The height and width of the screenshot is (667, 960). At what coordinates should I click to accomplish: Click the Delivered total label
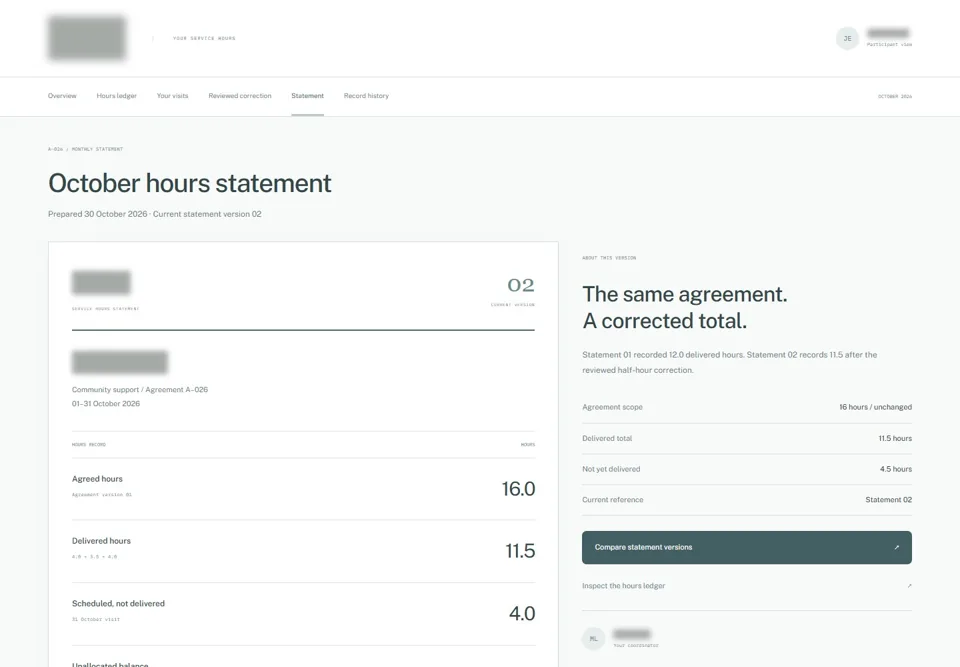point(607,439)
